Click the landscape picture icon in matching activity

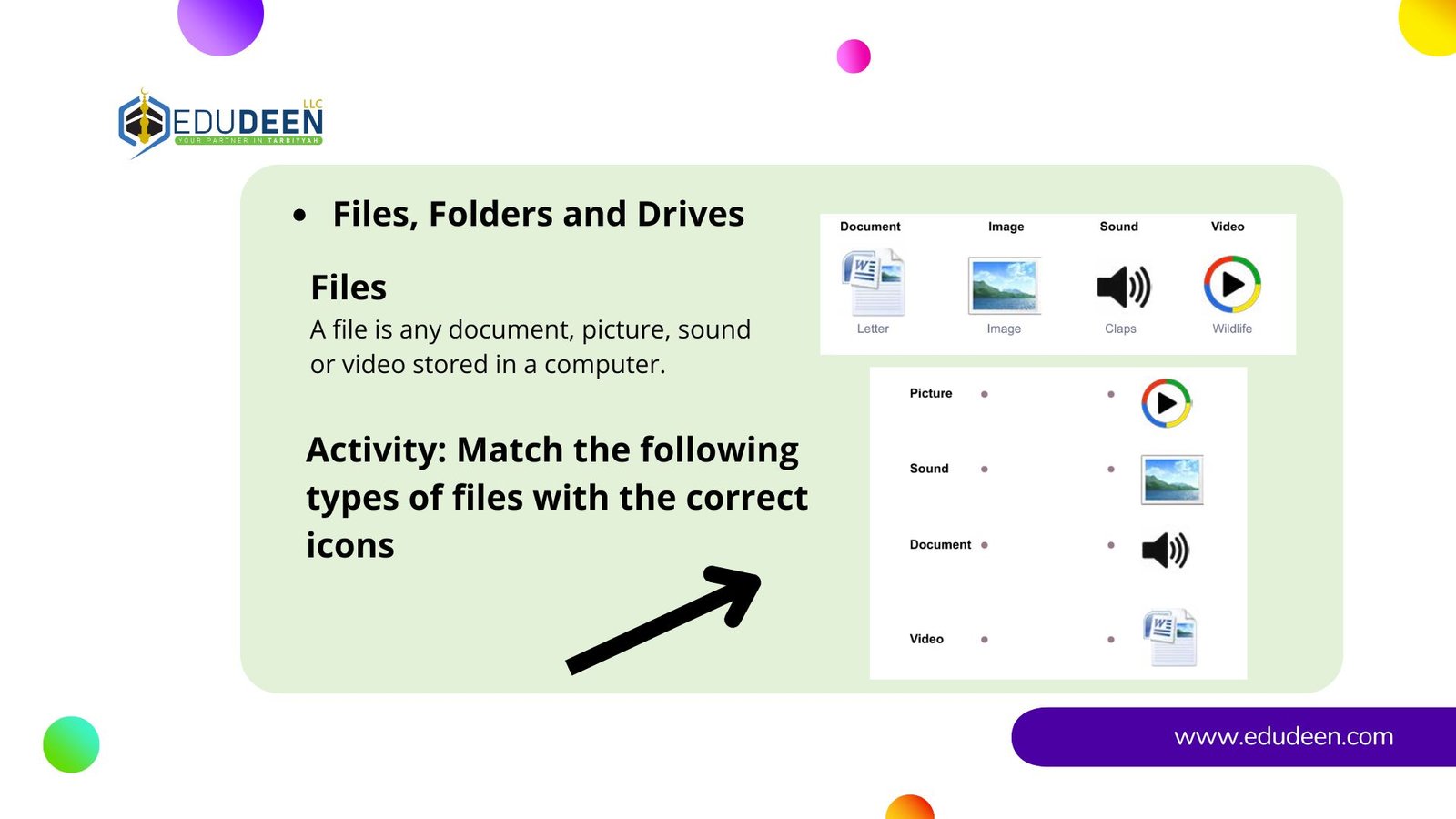pyautogui.click(x=1172, y=480)
